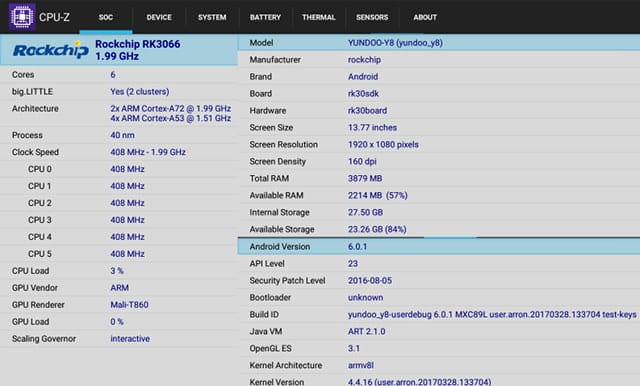Click the Model row YUNDOO-Y8 value
640x386 pixels.
click(395, 43)
